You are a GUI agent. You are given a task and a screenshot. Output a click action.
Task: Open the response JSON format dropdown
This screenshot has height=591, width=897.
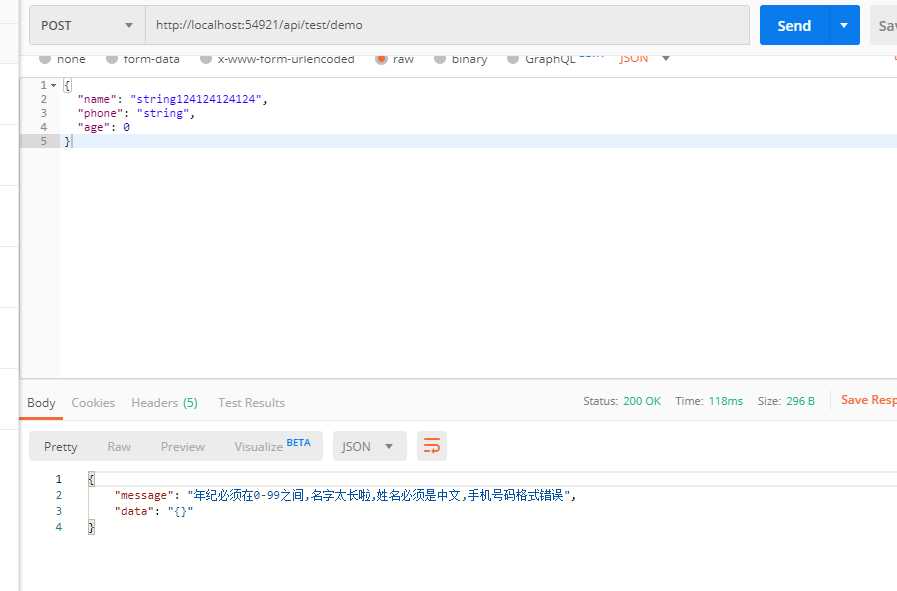[x=370, y=446]
